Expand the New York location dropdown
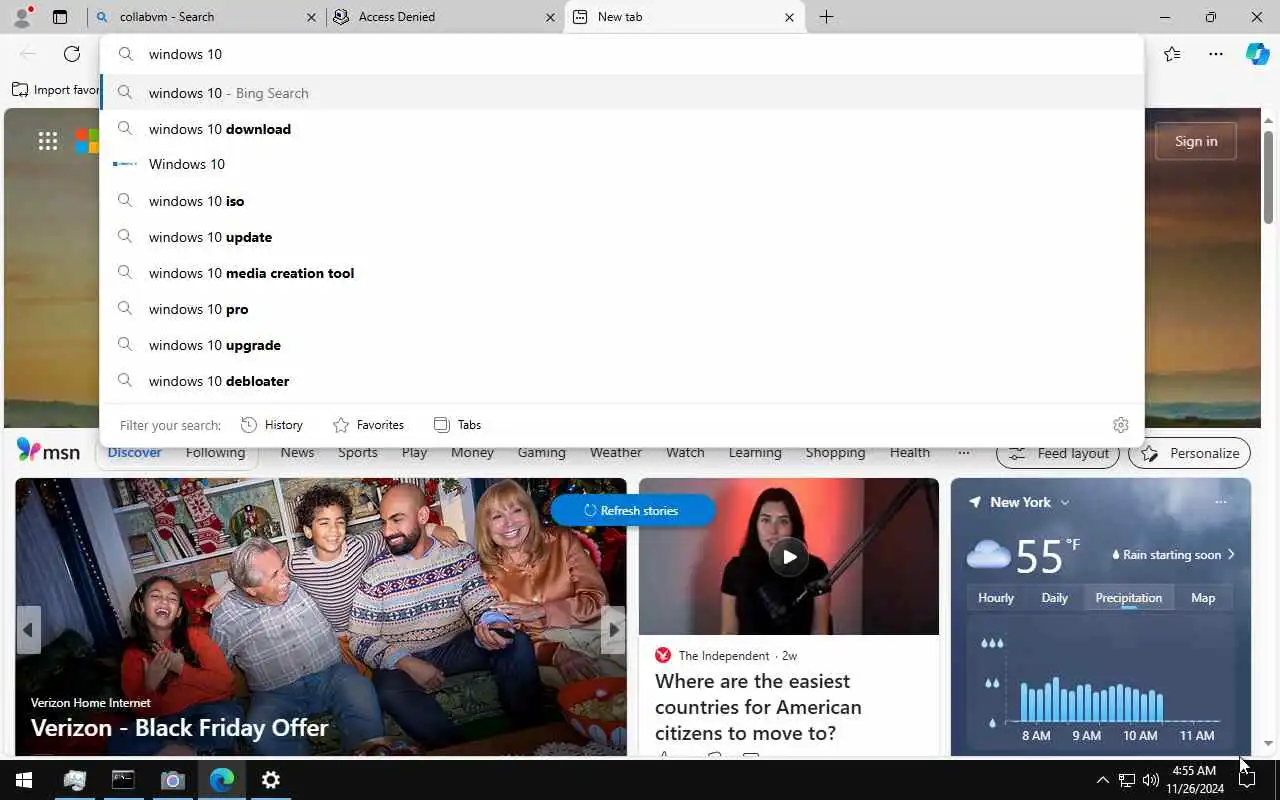This screenshot has height=800, width=1280. tap(1064, 502)
